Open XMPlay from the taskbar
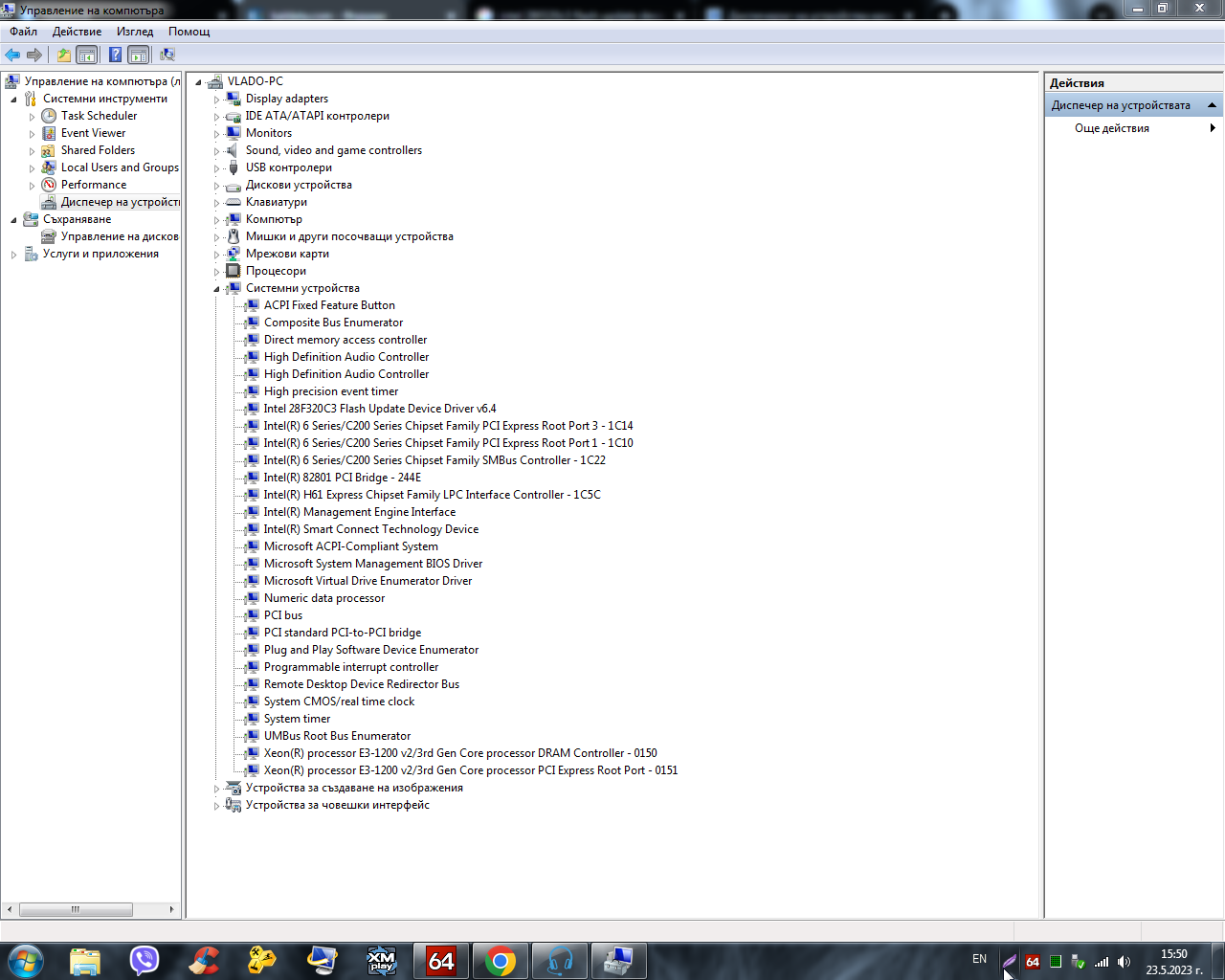Screen dimensions: 1225x980 click(381, 960)
